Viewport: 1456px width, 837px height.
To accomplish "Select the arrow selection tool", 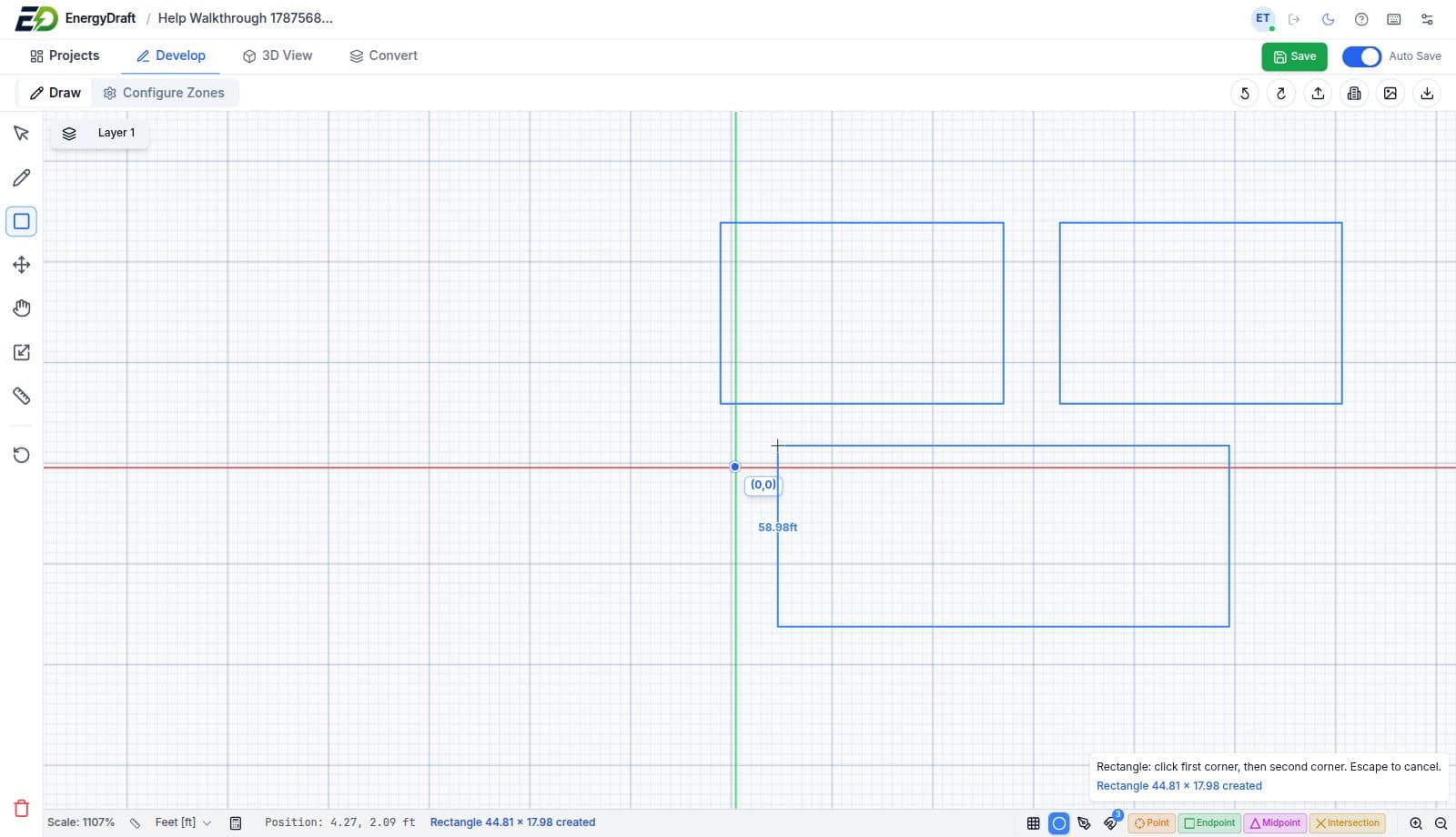I will [22, 134].
